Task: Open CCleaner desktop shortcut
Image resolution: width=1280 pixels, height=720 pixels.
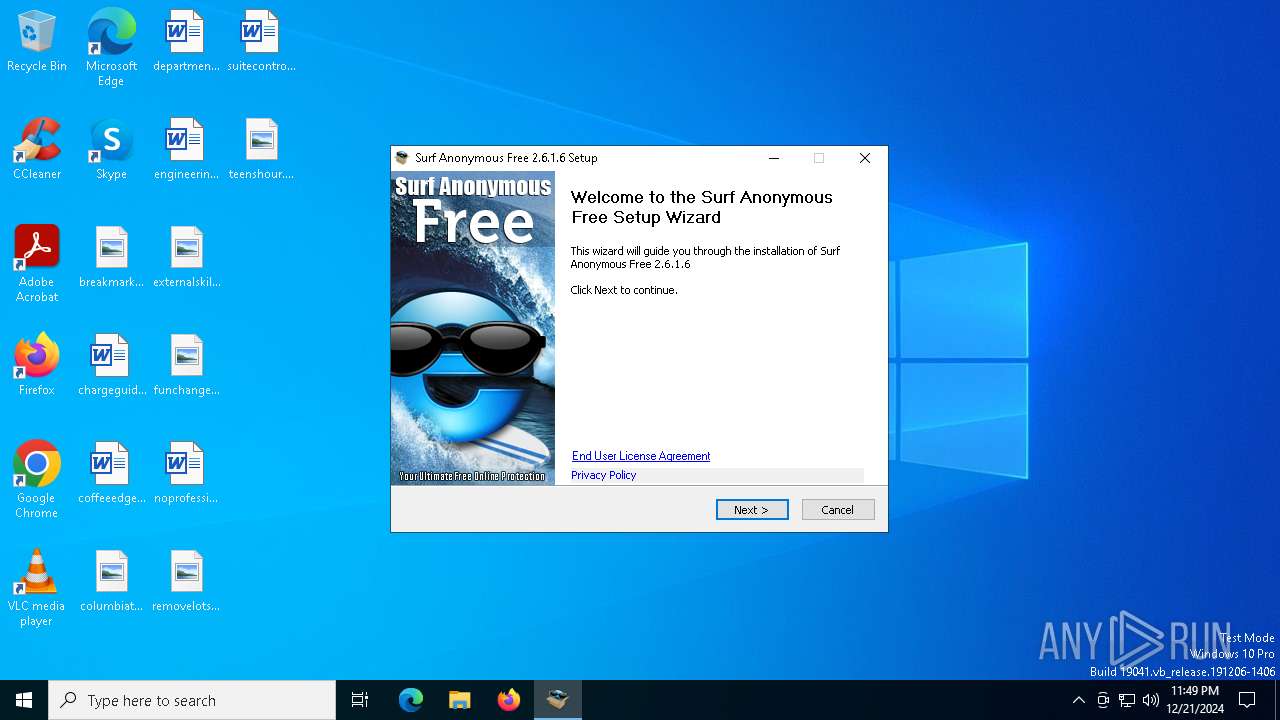Action: [x=37, y=149]
